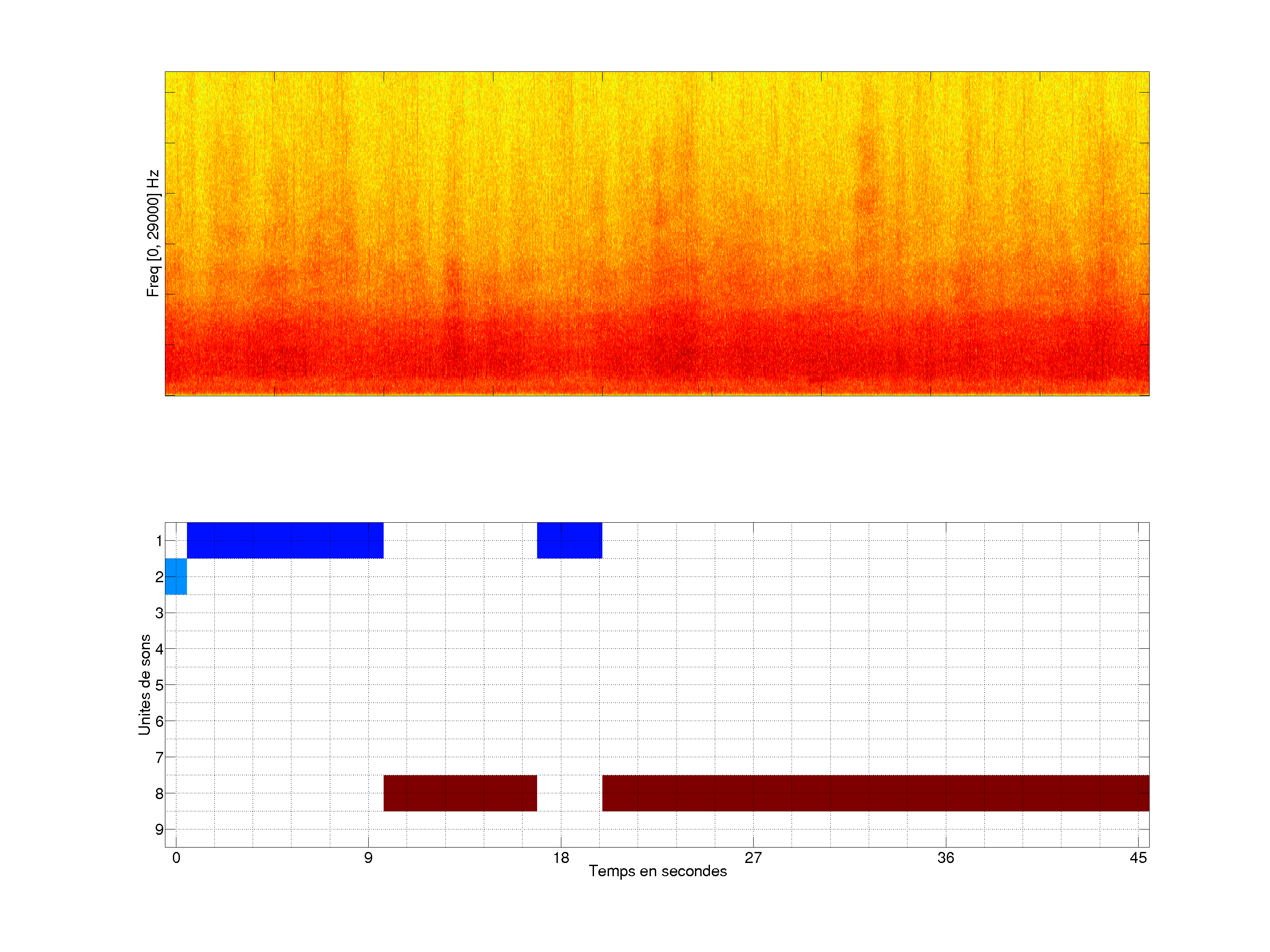The image size is (1270, 952).
Task: Click the y-axis tick label 3
Action: click(159, 613)
